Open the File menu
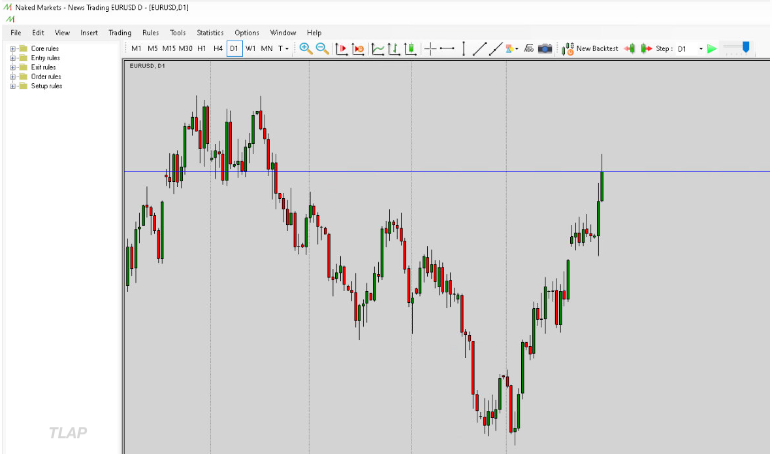Image resolution: width=772 pixels, height=456 pixels. (x=16, y=33)
